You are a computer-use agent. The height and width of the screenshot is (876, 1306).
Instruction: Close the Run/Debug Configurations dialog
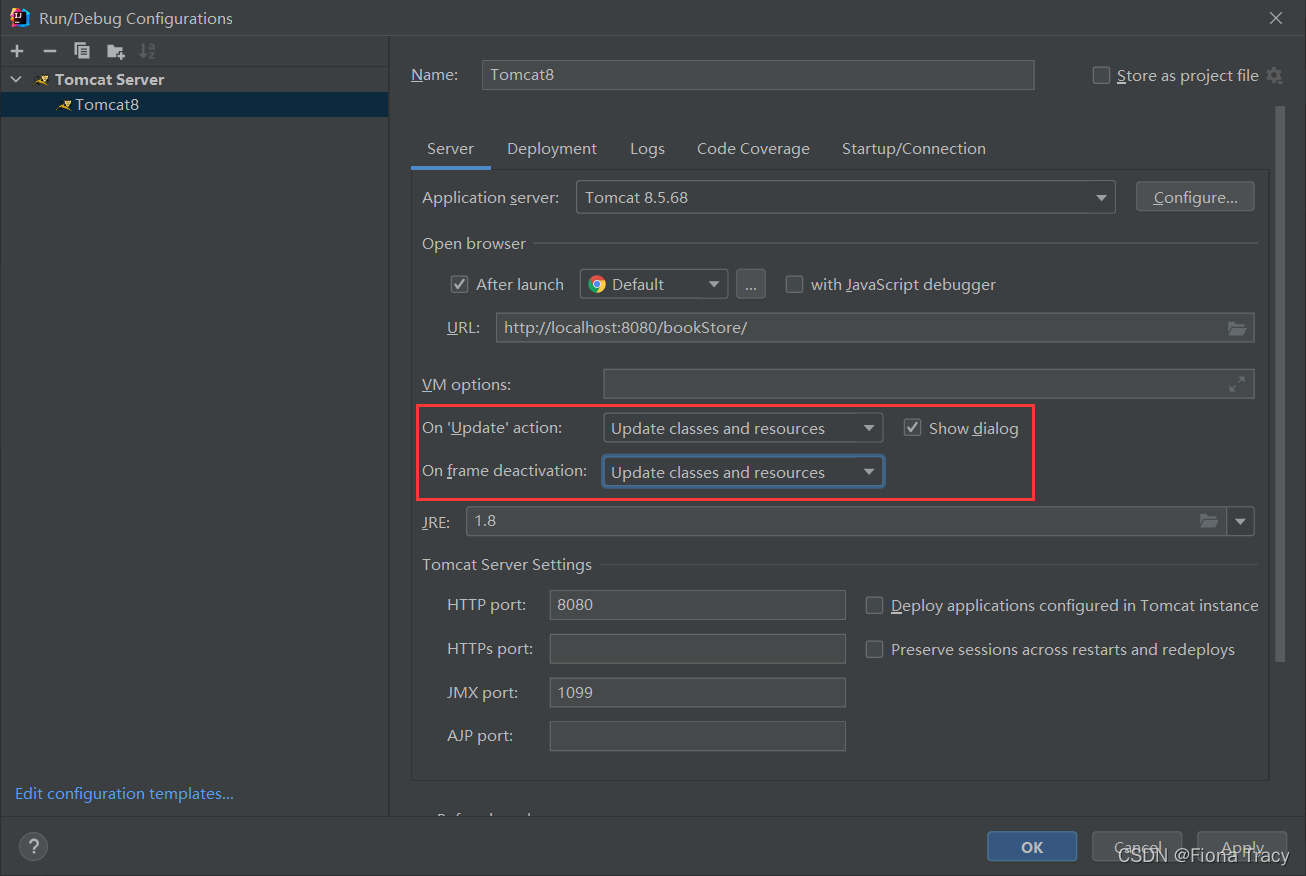point(1275,18)
